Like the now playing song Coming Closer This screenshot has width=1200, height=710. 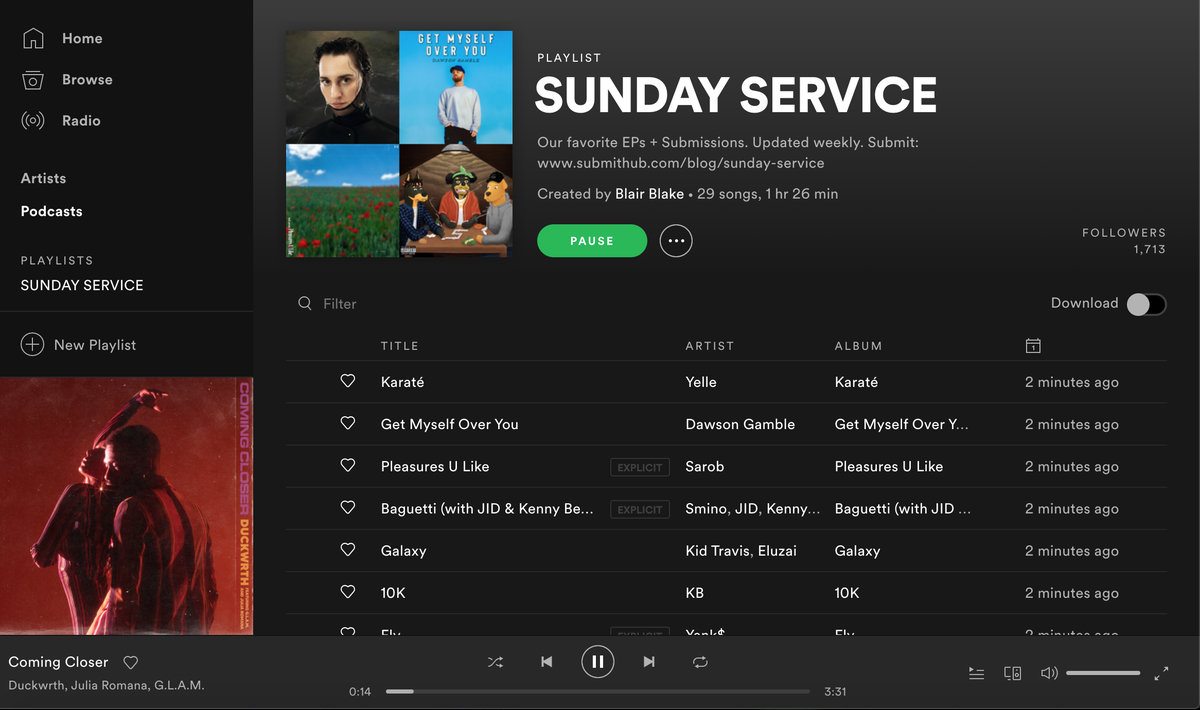[130, 662]
